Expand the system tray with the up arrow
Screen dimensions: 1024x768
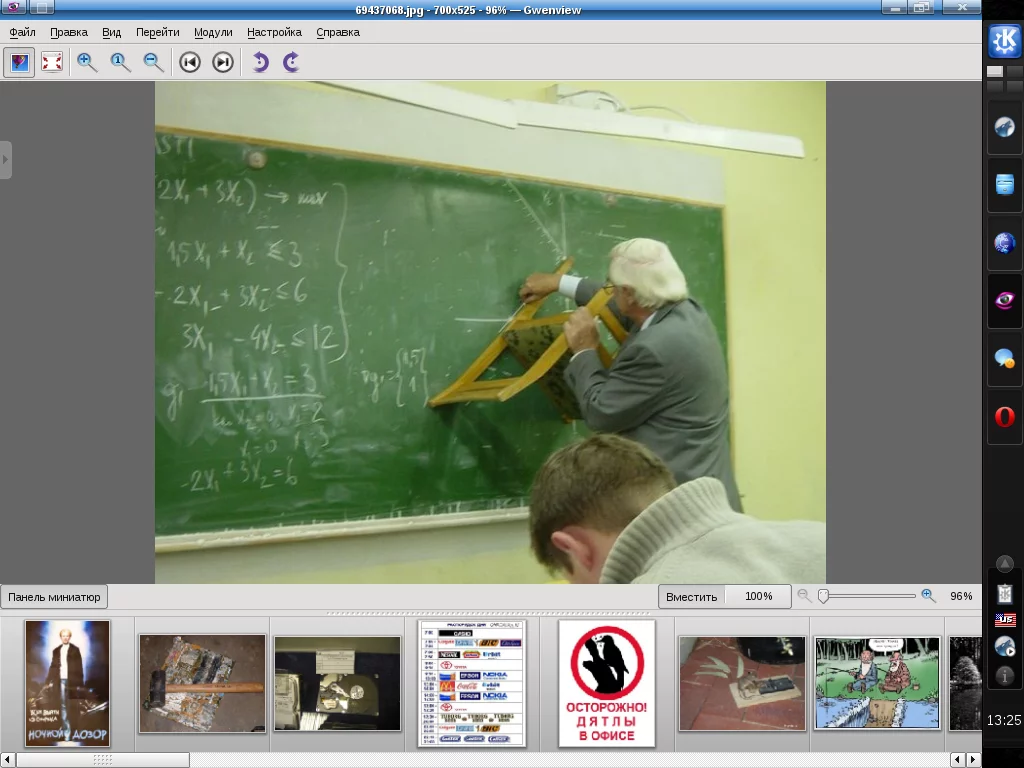pos(1004,563)
